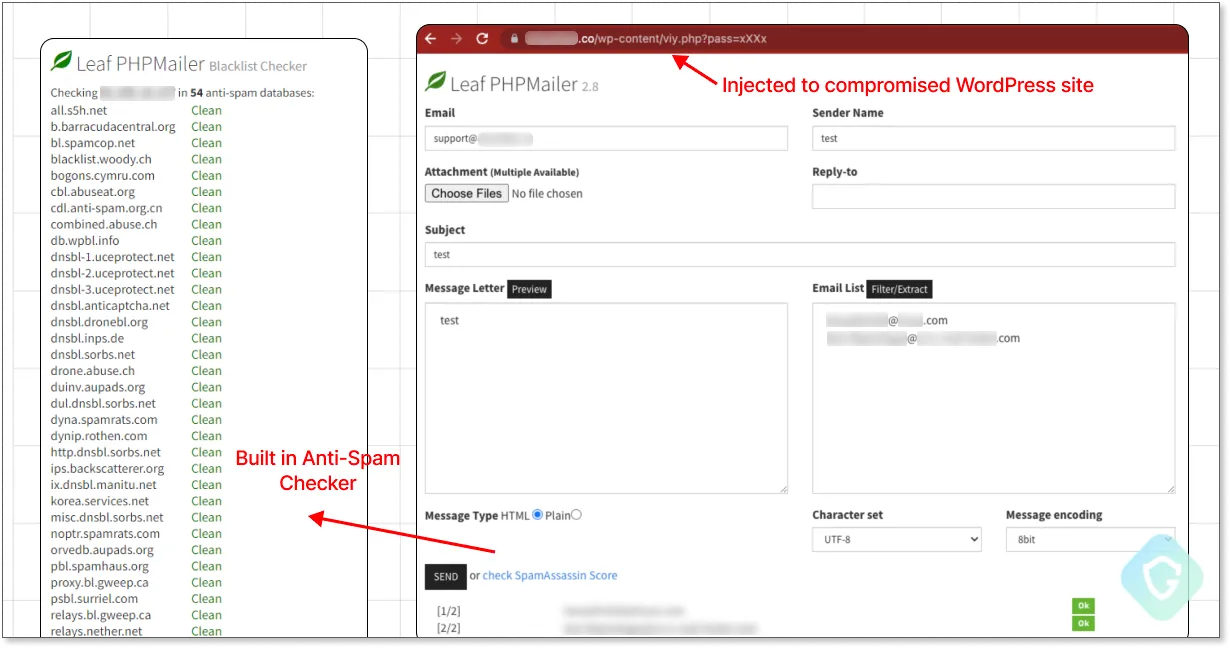
Task: Click the drone.abuse.ch entry
Action: coord(93,371)
